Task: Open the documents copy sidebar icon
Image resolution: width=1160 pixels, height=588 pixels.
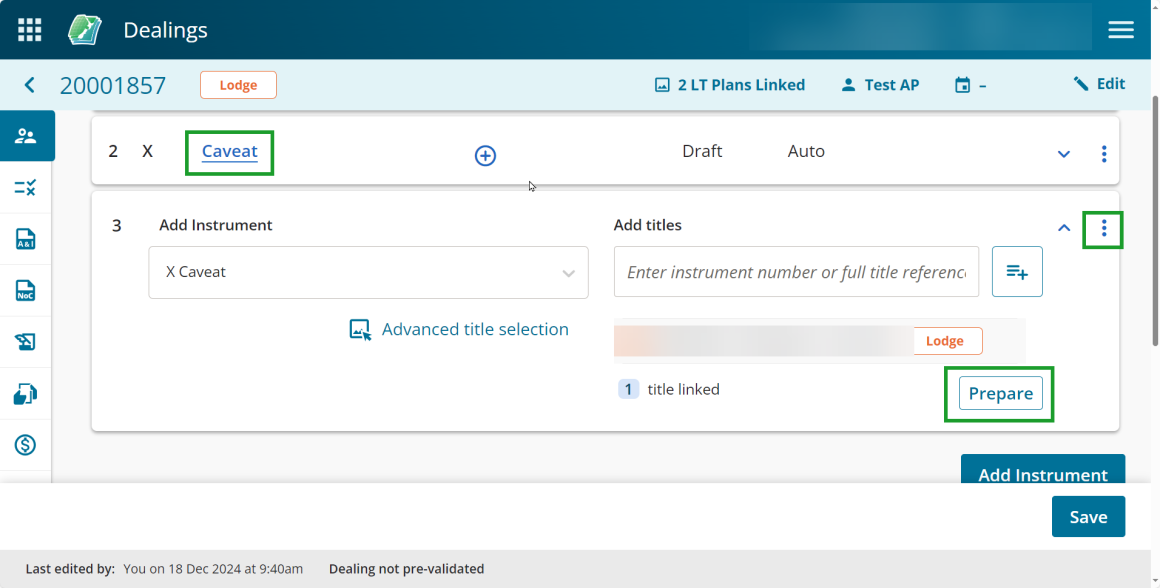Action: tap(26, 393)
